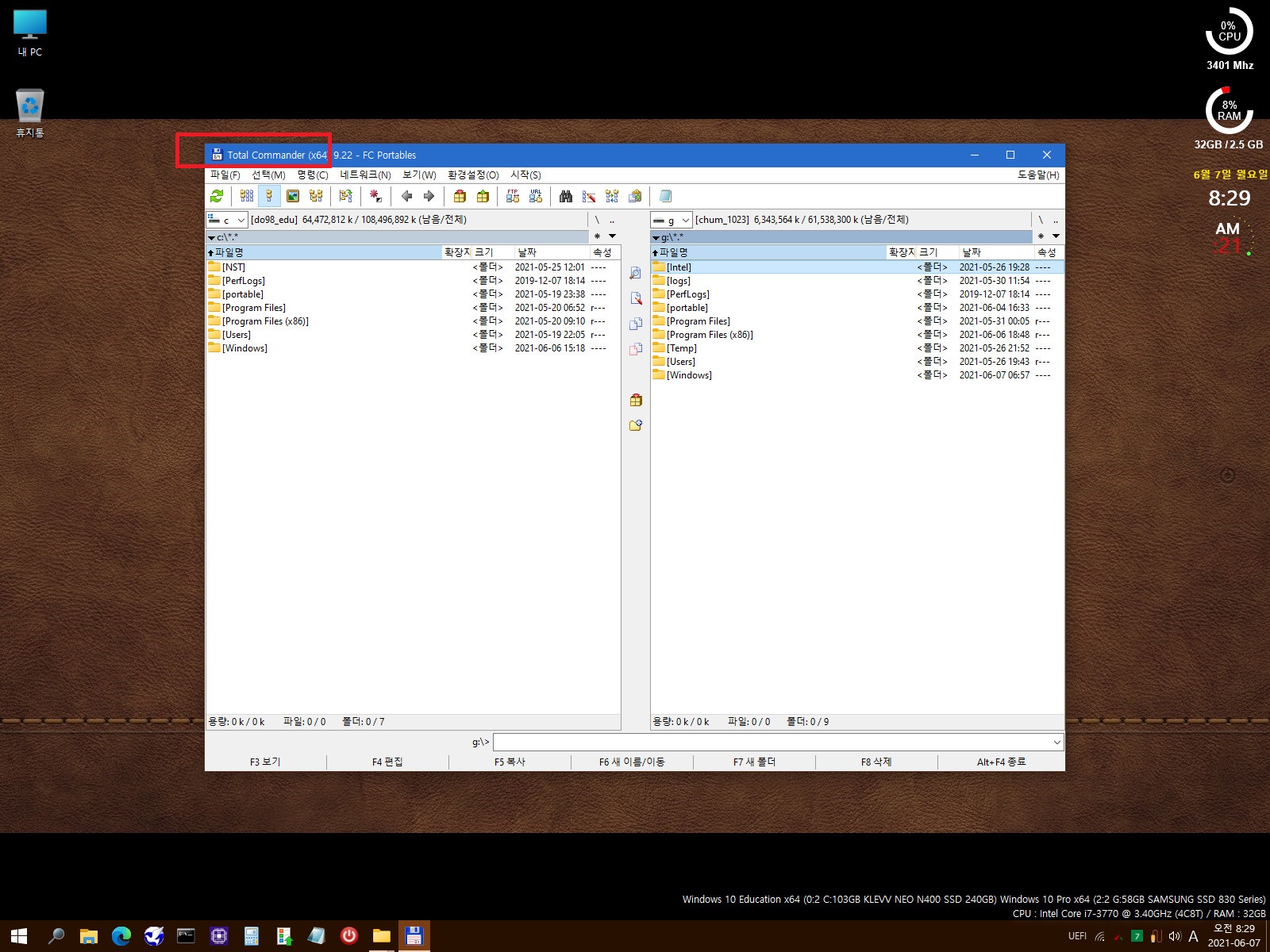Screen dimensions: 1270x952
Task: Open left panel drive c dropdown
Action: 227,220
